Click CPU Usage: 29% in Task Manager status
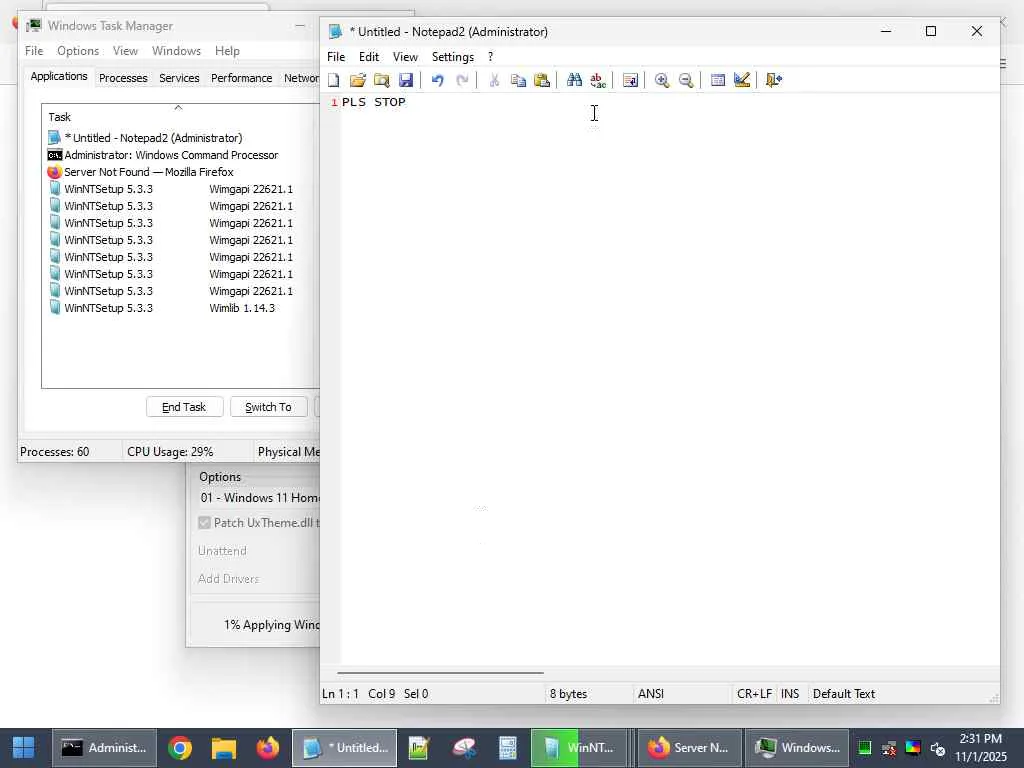The width and height of the screenshot is (1024, 768). 170,451
